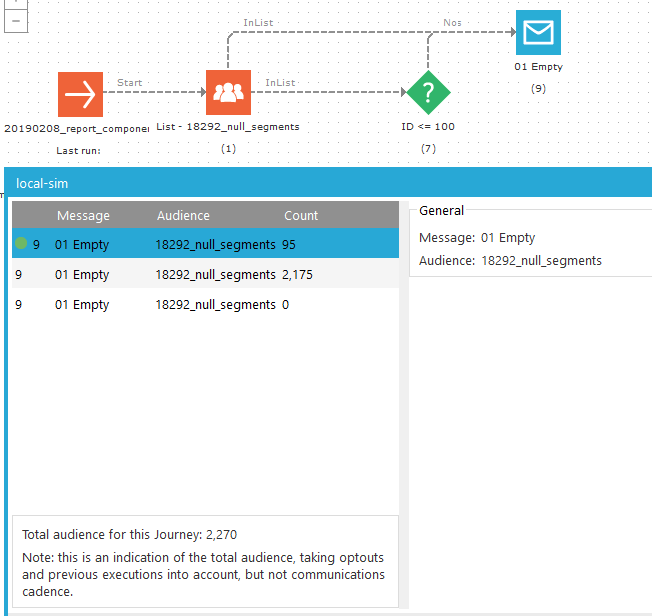Select the List audience people icon node

(228, 92)
